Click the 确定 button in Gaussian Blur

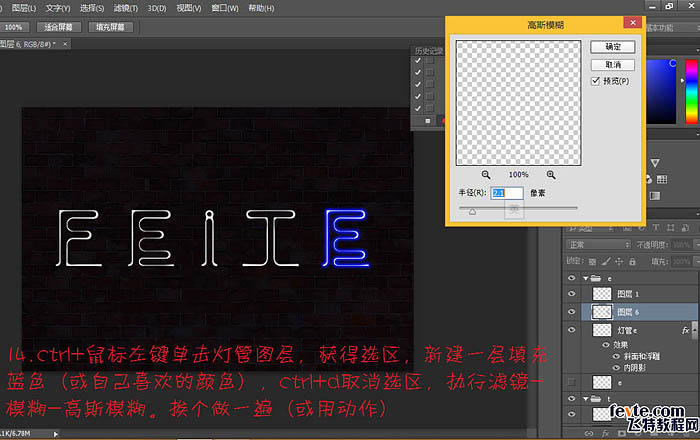pyautogui.click(x=612, y=47)
